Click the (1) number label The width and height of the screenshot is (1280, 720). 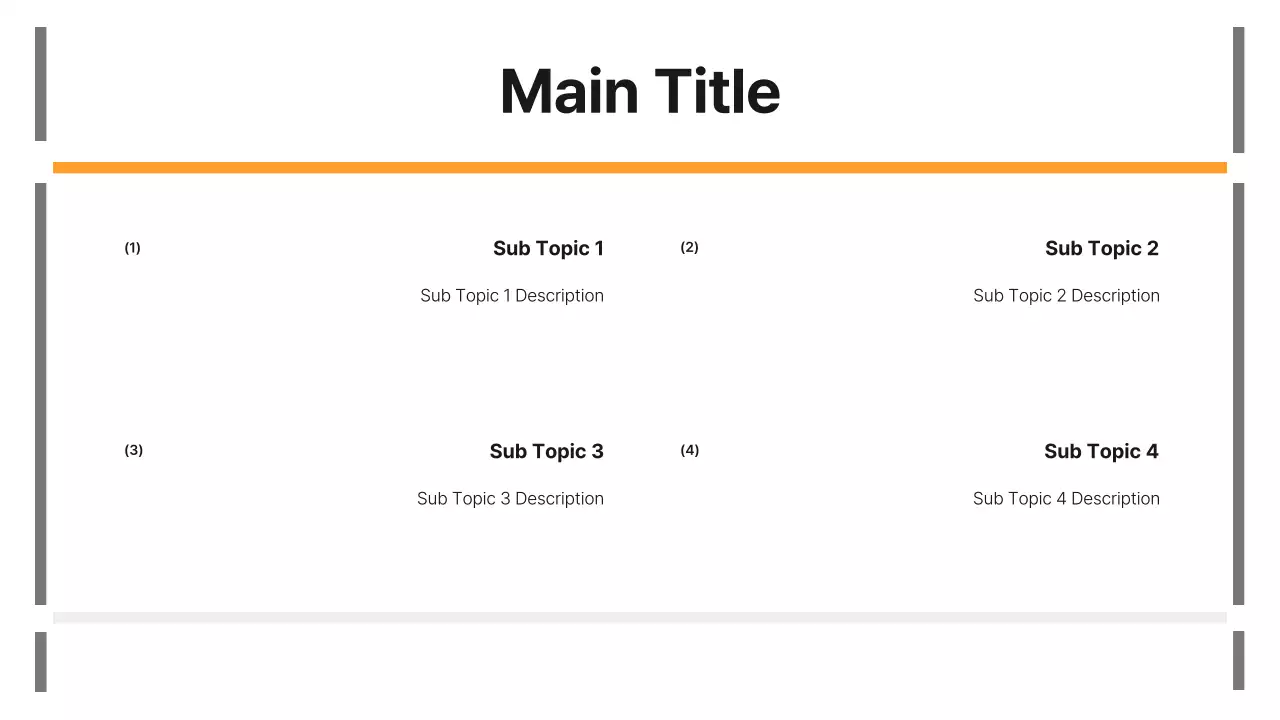point(133,248)
